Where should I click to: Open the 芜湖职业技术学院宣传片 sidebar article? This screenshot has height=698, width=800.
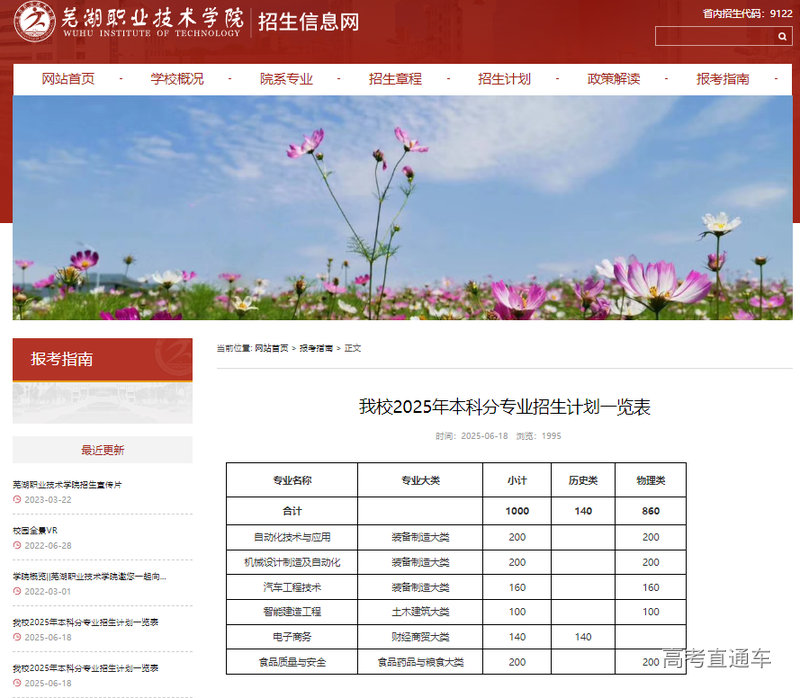pyautogui.click(x=68, y=484)
